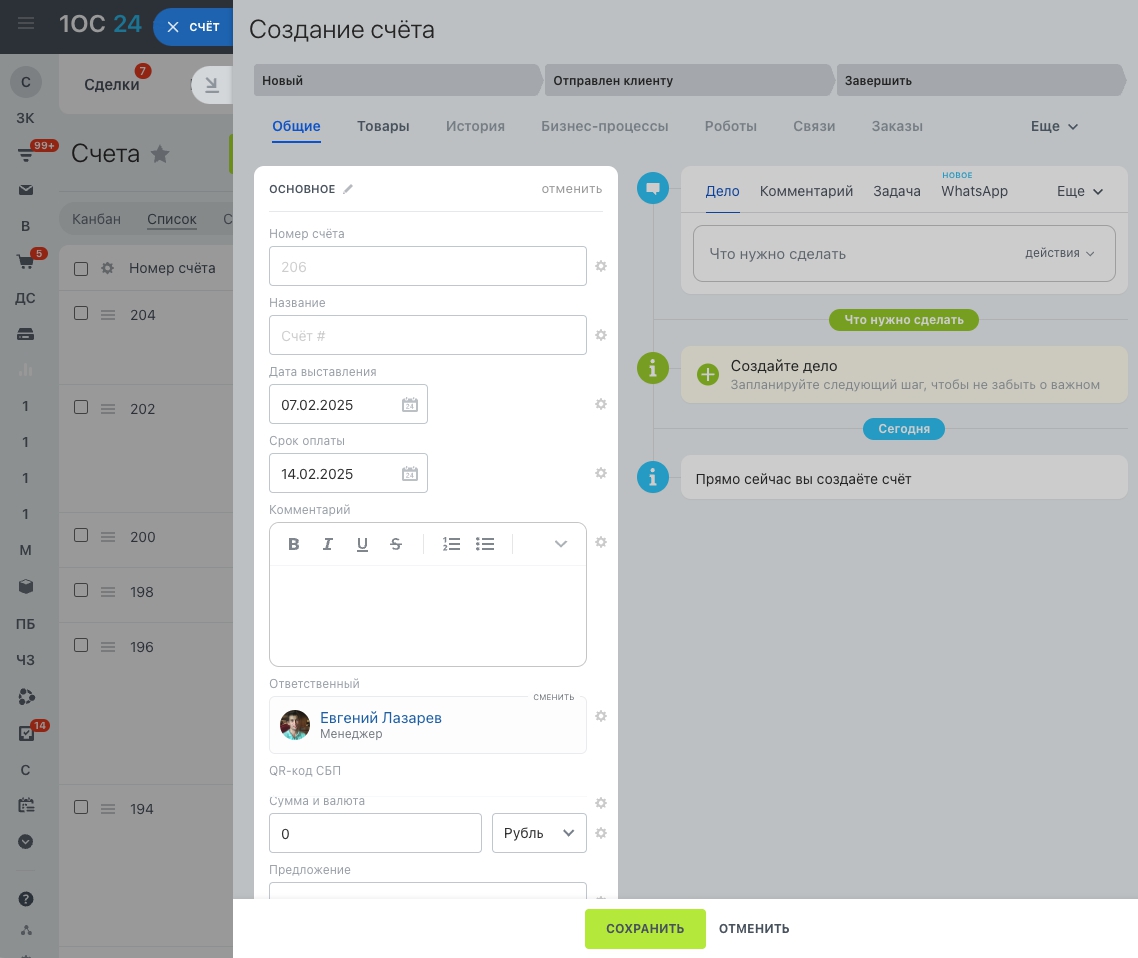Open calendar picker for Срок оплаты
This screenshot has width=1138, height=958.
click(410, 474)
